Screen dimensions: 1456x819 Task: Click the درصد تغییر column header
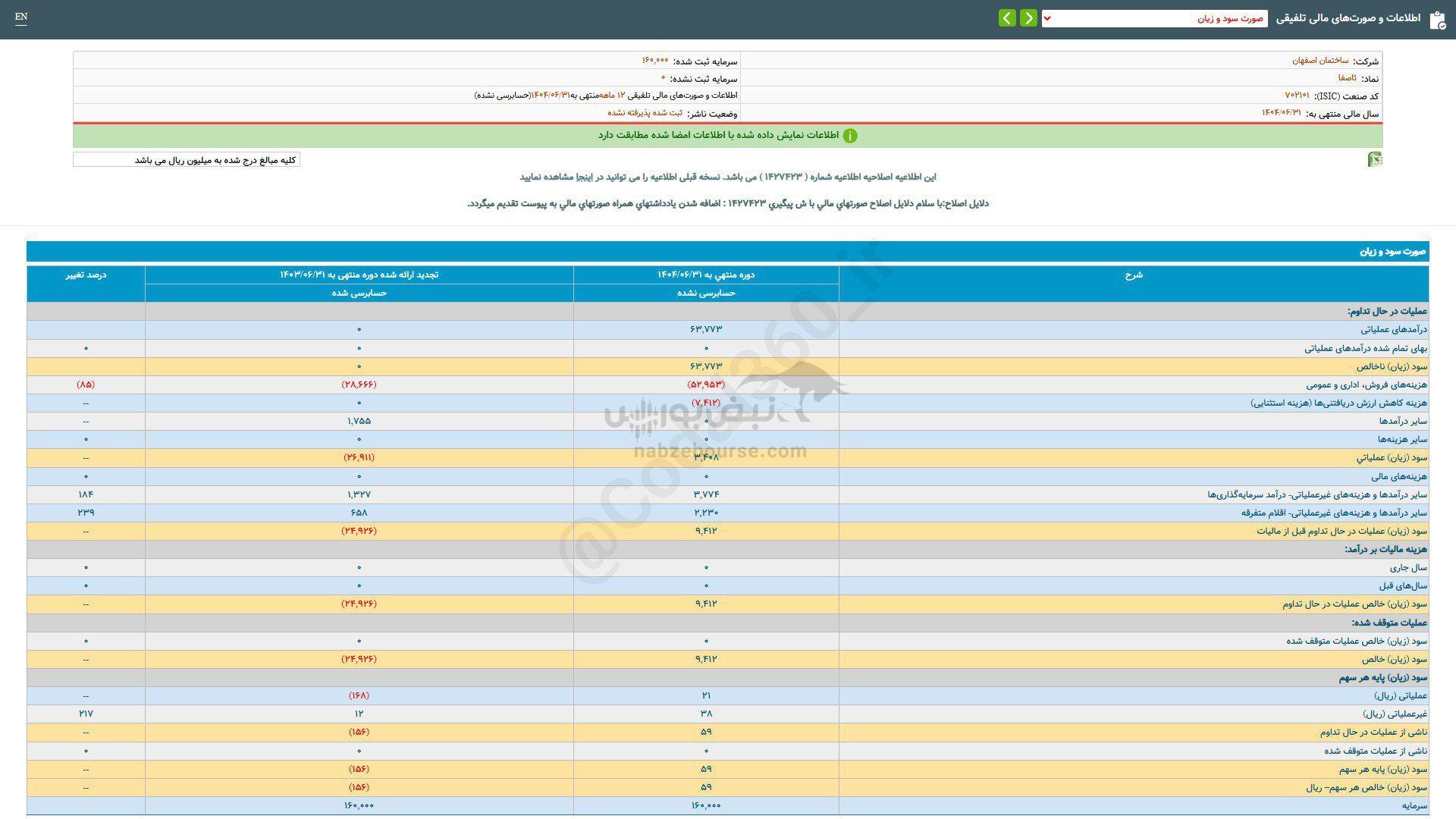[x=86, y=275]
